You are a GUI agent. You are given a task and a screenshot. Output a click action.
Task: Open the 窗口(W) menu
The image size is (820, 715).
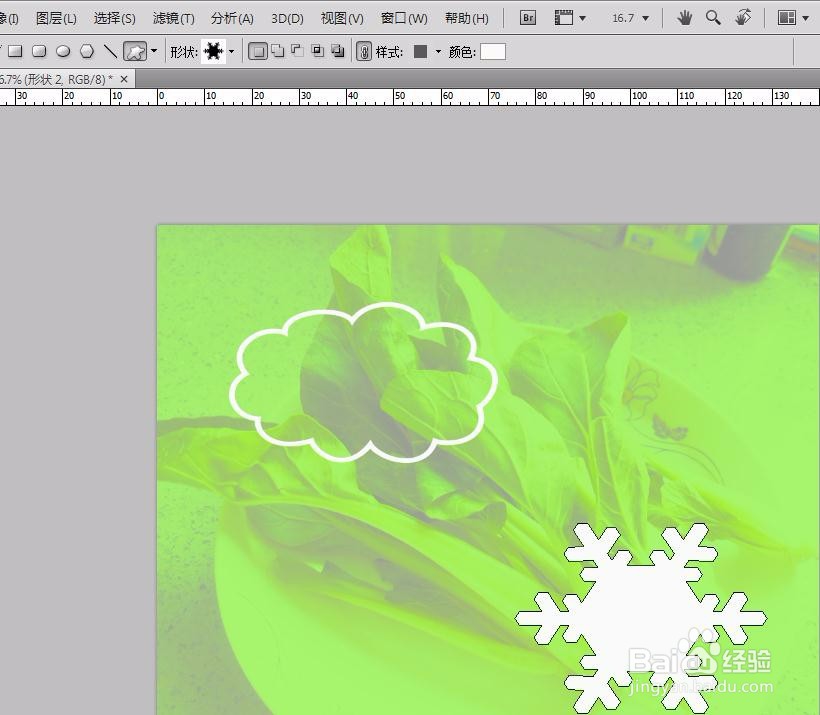404,19
